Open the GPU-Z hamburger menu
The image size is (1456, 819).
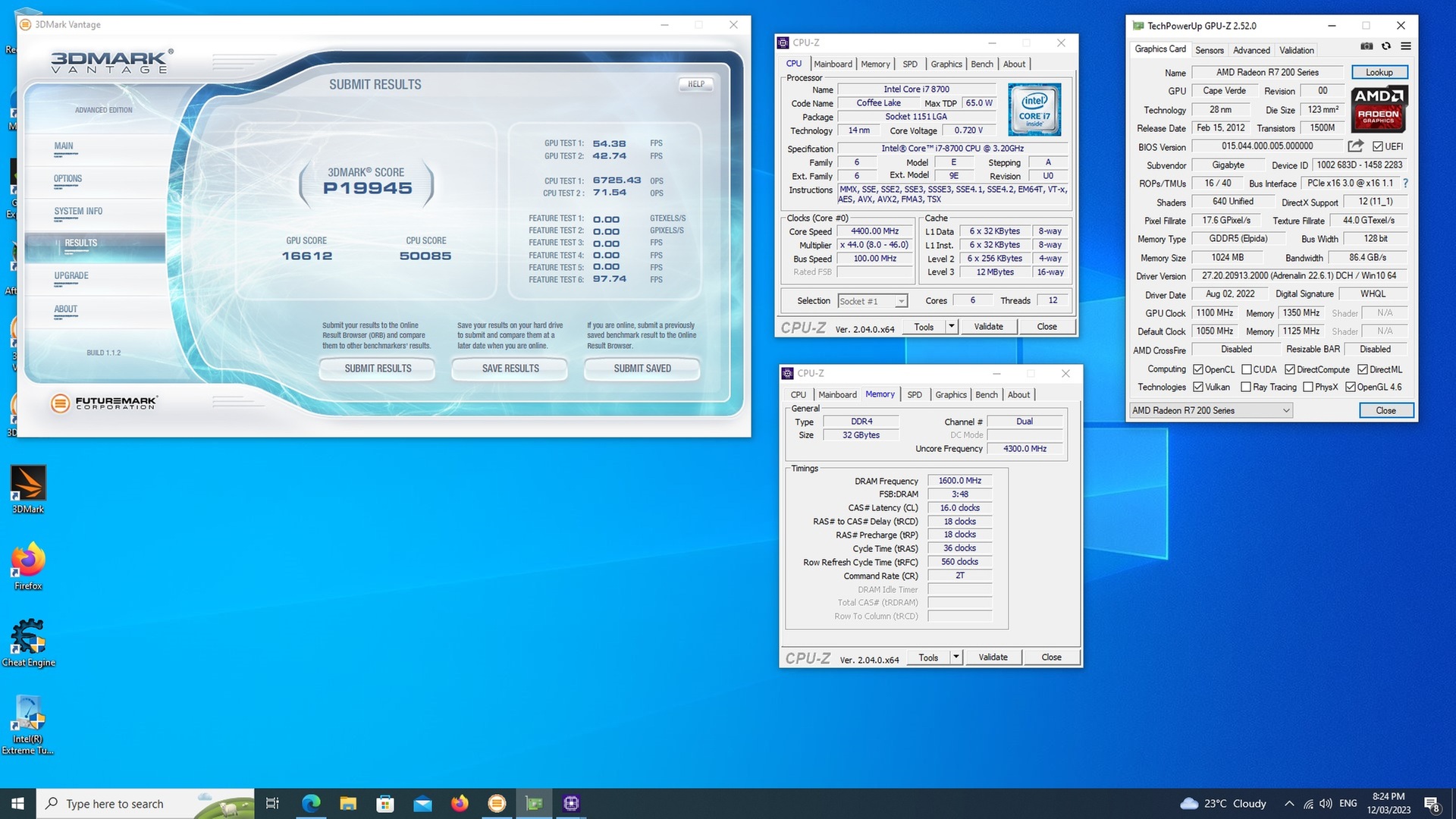[x=1406, y=46]
